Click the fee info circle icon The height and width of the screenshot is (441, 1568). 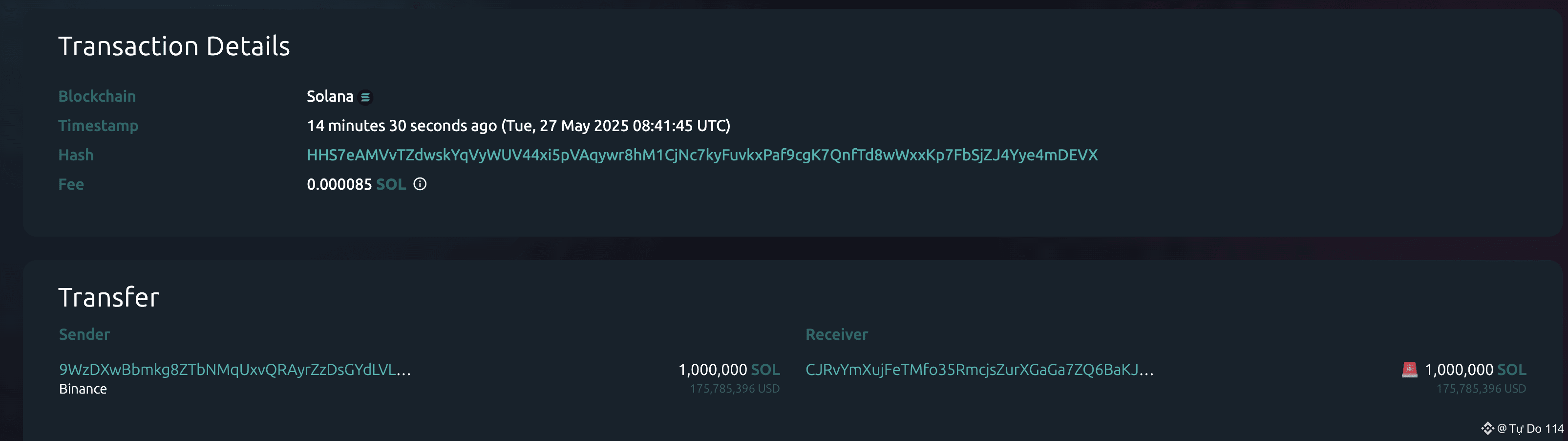[421, 184]
